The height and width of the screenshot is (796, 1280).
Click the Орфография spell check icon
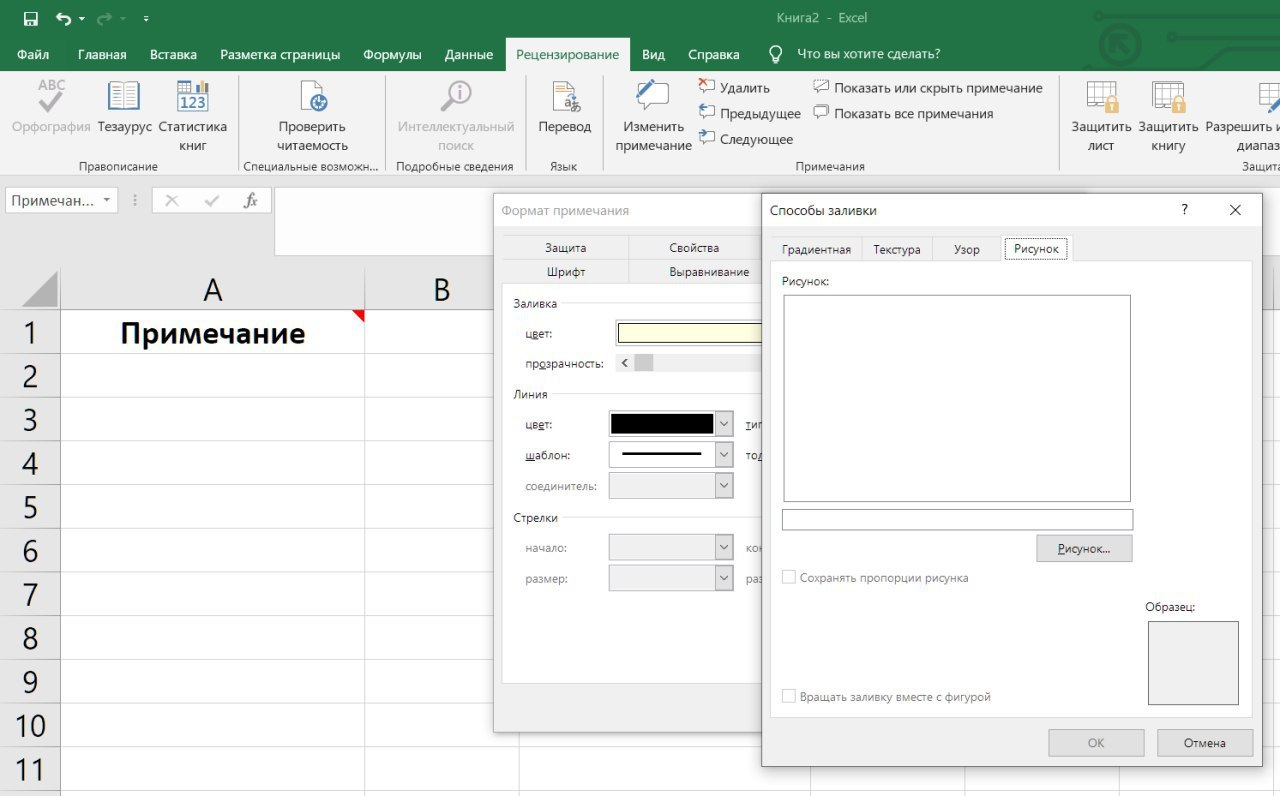51,99
